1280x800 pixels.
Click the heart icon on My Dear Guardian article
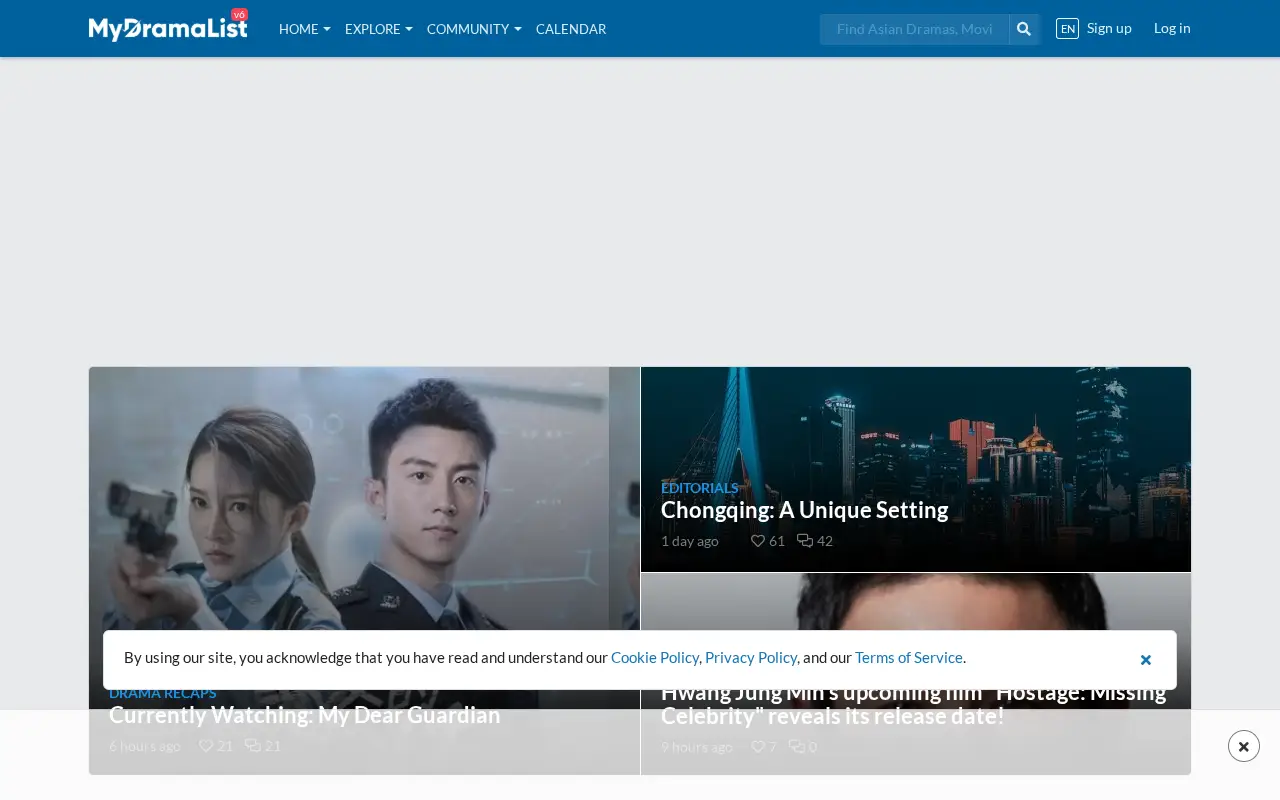(206, 746)
